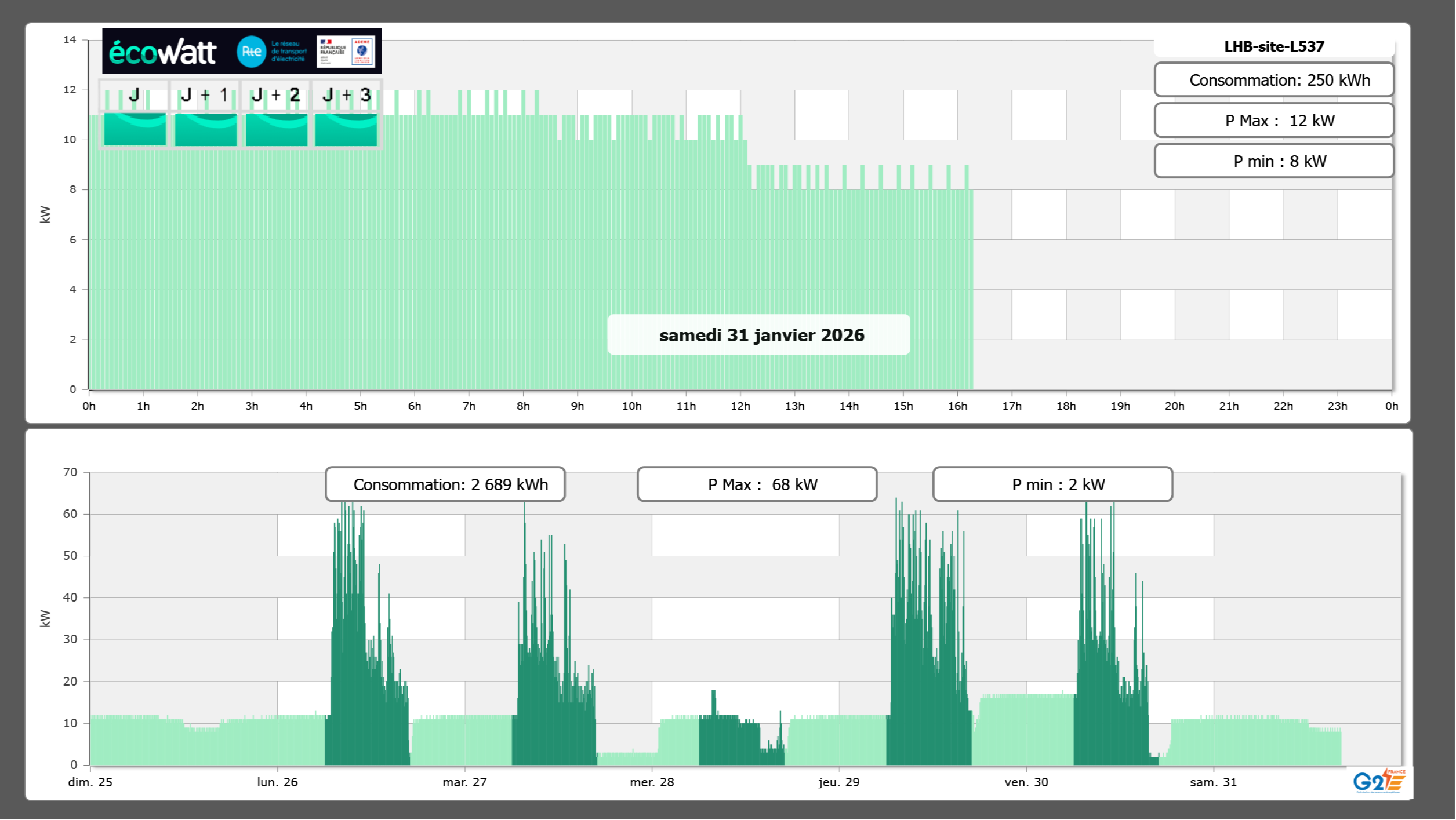
Task: Click the G2E France logo
Action: click(x=1378, y=781)
